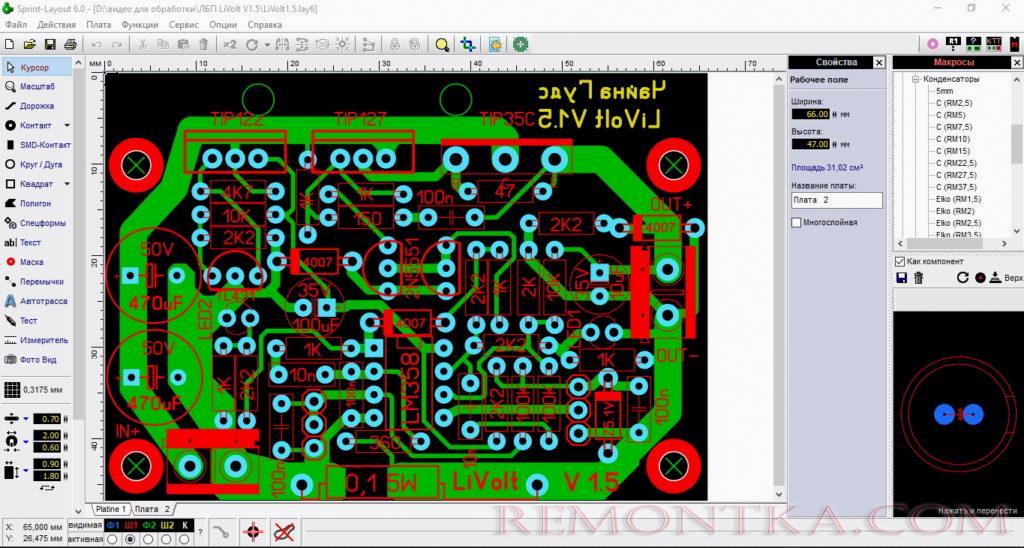Set Ф1 as active layer
This screenshot has width=1024, height=548.
[x=112, y=540]
